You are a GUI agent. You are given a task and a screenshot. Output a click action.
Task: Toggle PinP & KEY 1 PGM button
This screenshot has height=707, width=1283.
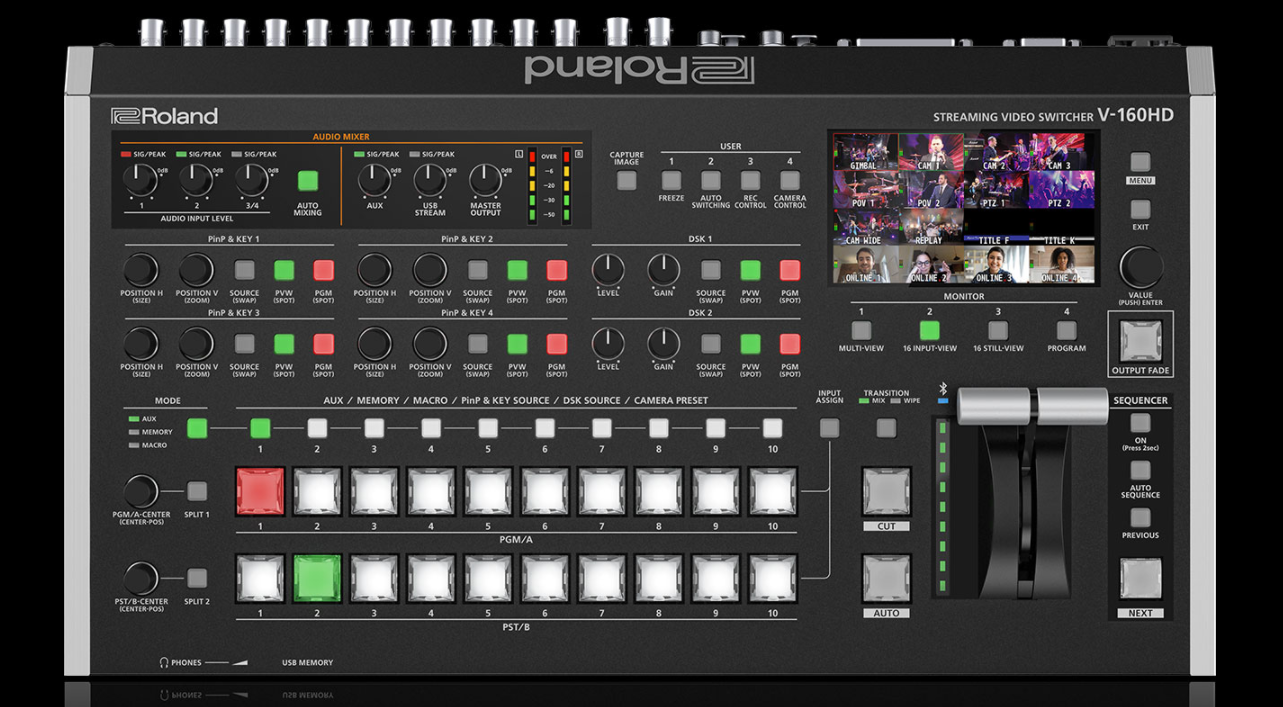(x=323, y=270)
